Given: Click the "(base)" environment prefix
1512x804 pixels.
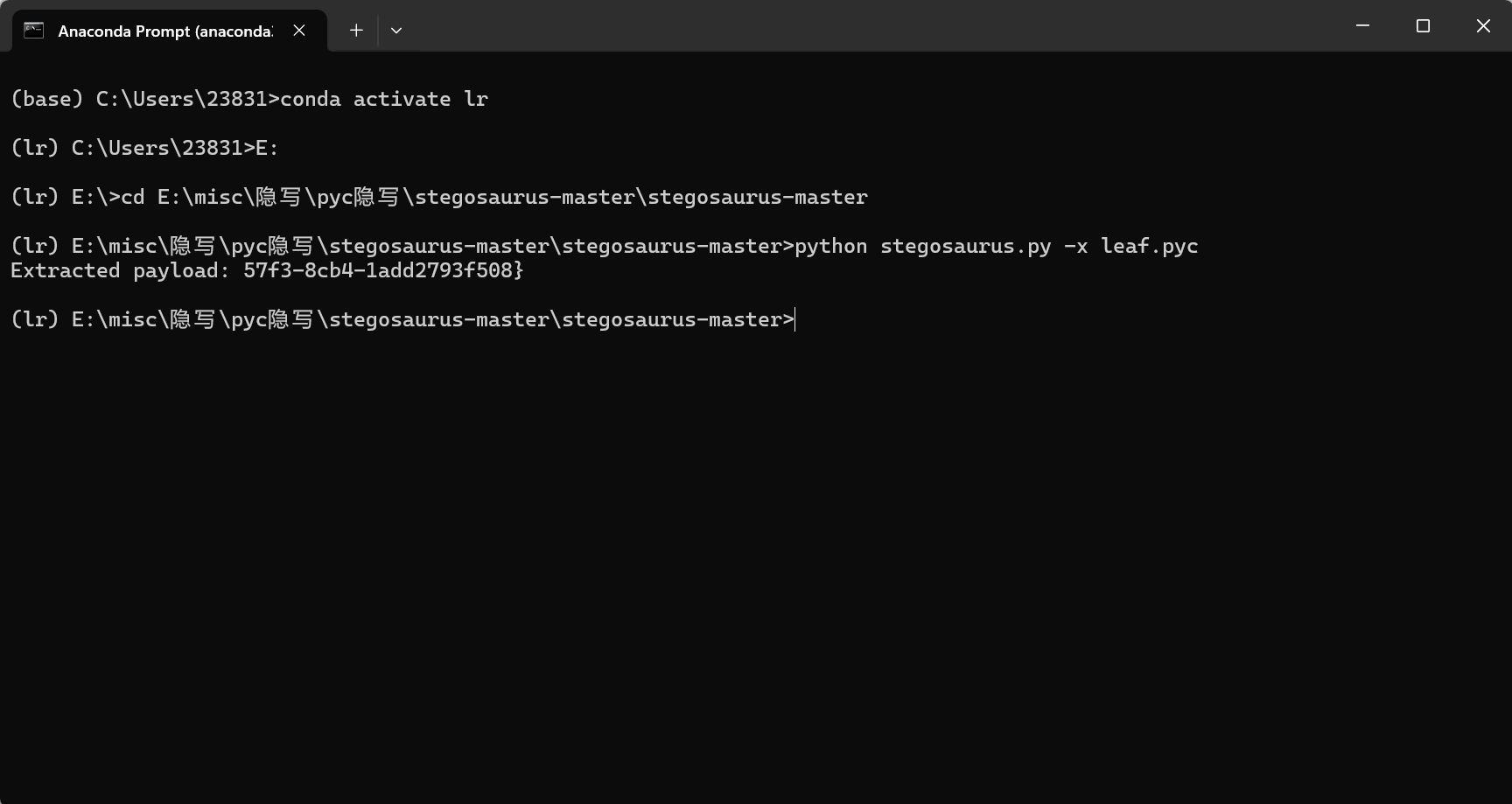Looking at the screenshot, I should pos(46,99).
